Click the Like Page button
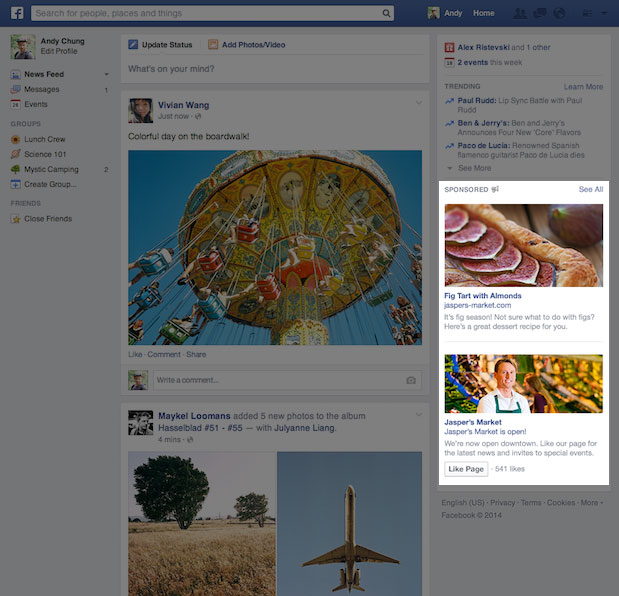The image size is (619, 596). click(x=466, y=469)
